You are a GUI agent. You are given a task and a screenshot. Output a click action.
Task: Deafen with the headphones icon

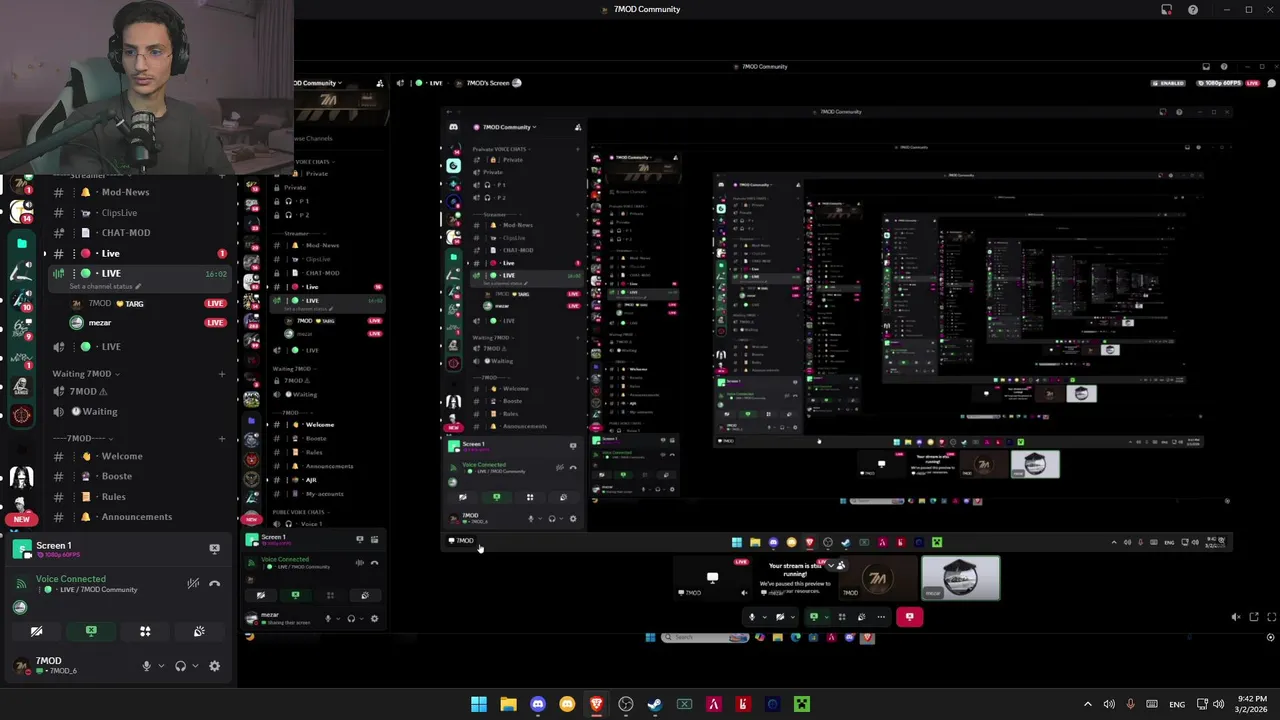pos(180,666)
